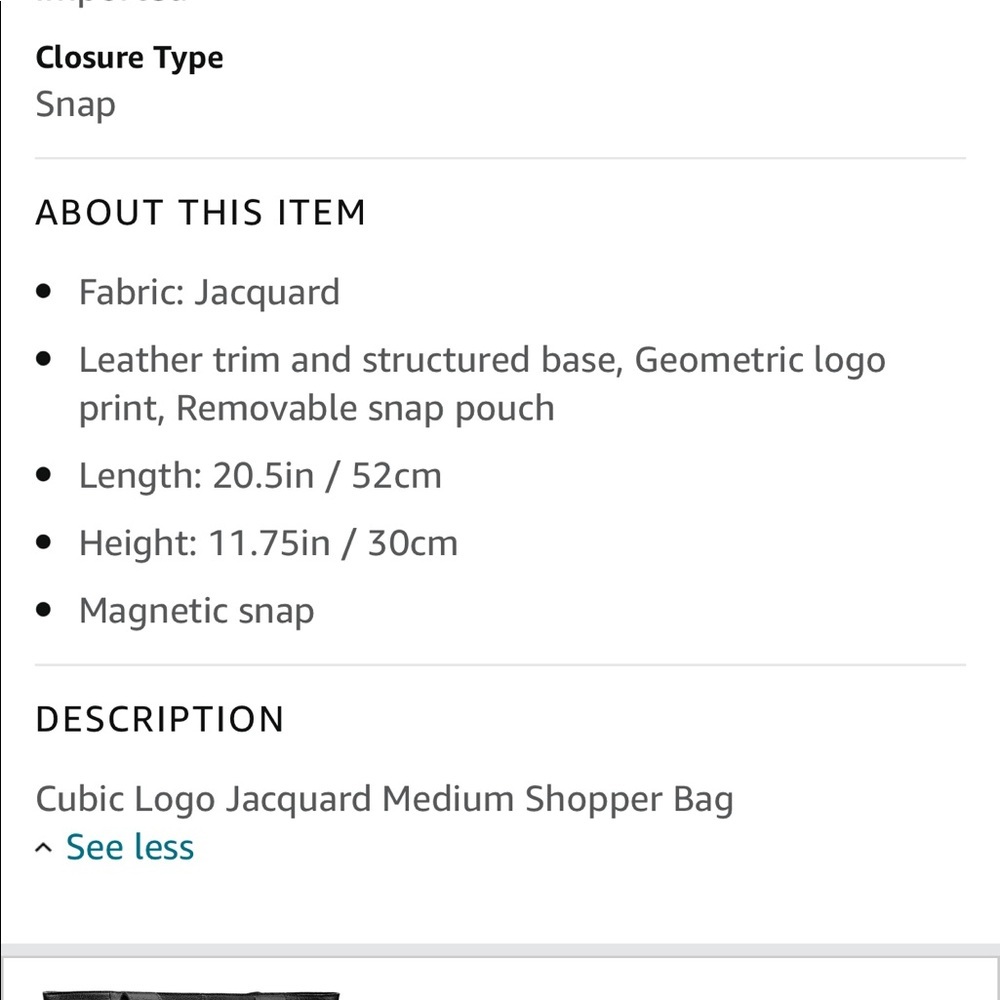The image size is (1000, 1000).
Task: Select the Length: 20.5in / 52cm line
Action: 261,475
